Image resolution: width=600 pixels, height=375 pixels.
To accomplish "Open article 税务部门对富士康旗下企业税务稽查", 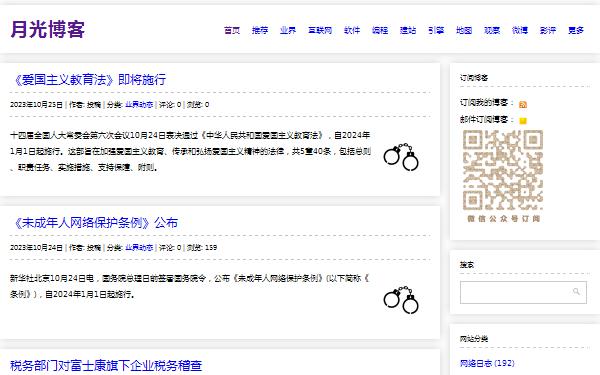I will (x=106, y=365).
